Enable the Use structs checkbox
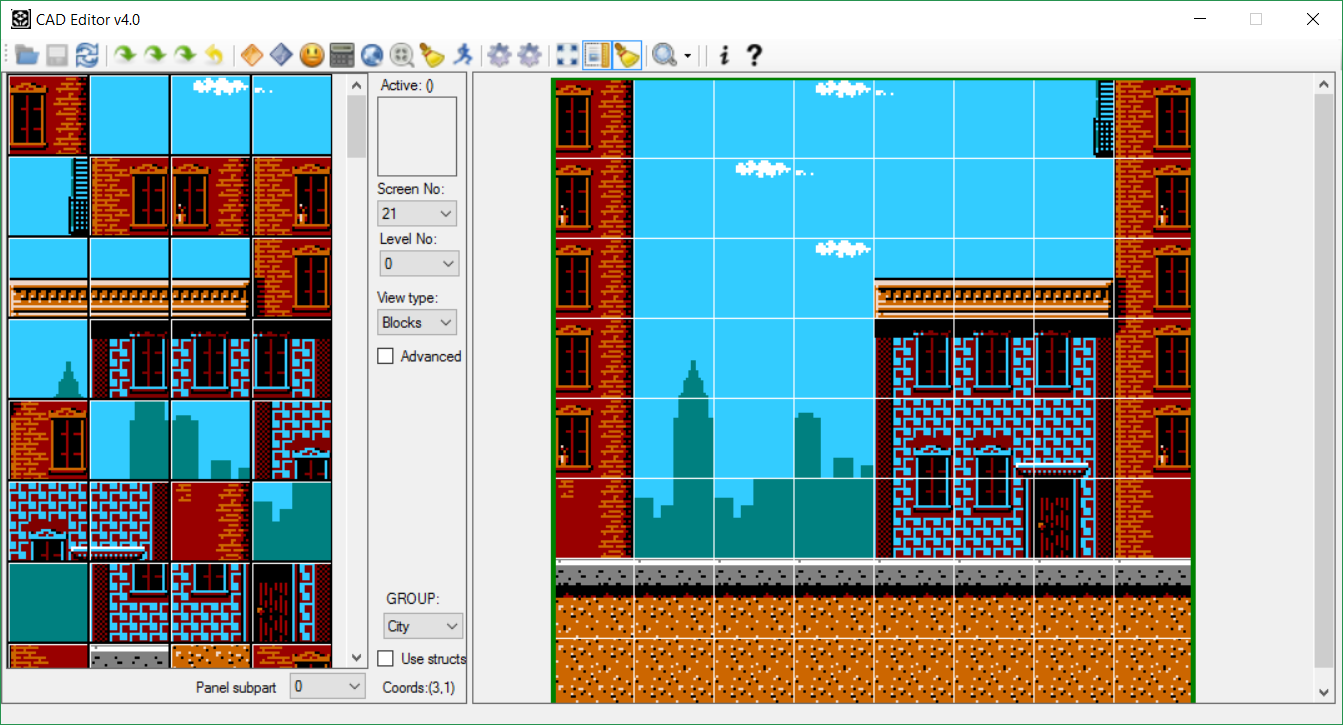 tap(385, 659)
